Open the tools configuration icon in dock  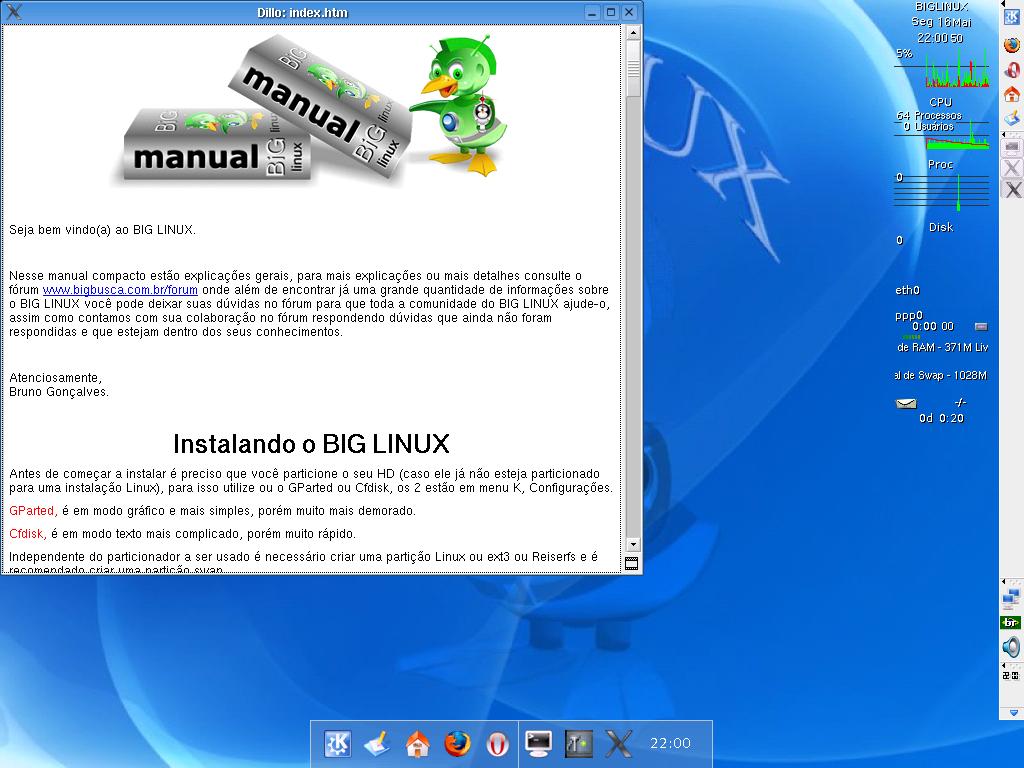pyautogui.click(x=579, y=743)
